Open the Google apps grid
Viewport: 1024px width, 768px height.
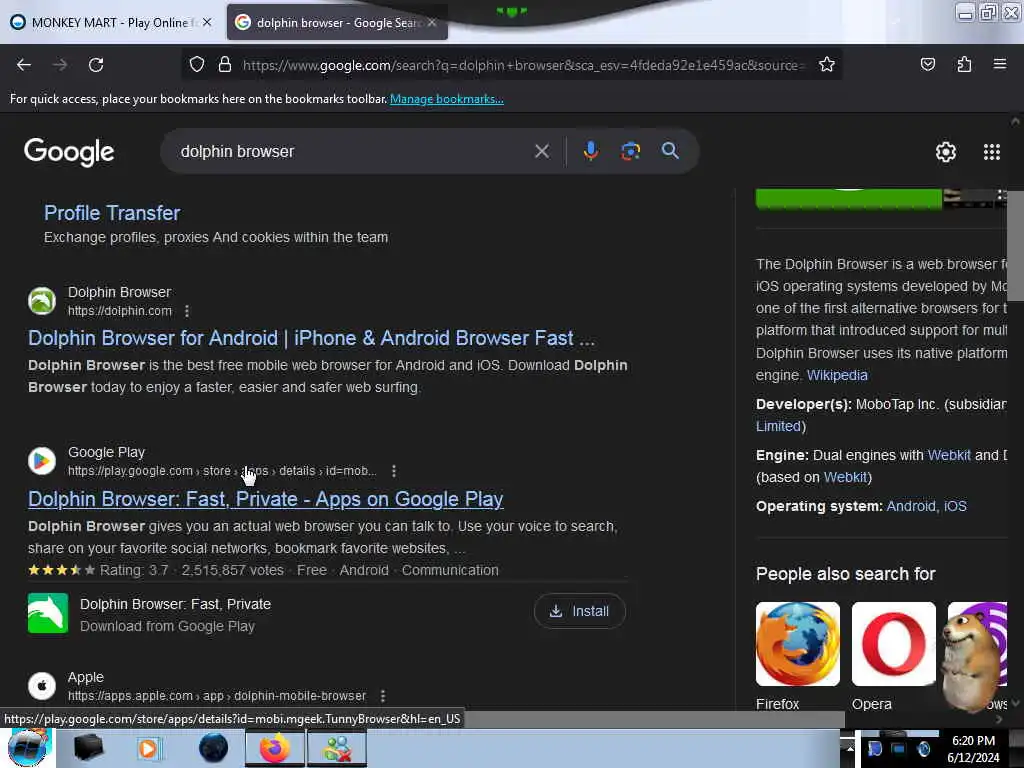click(991, 152)
